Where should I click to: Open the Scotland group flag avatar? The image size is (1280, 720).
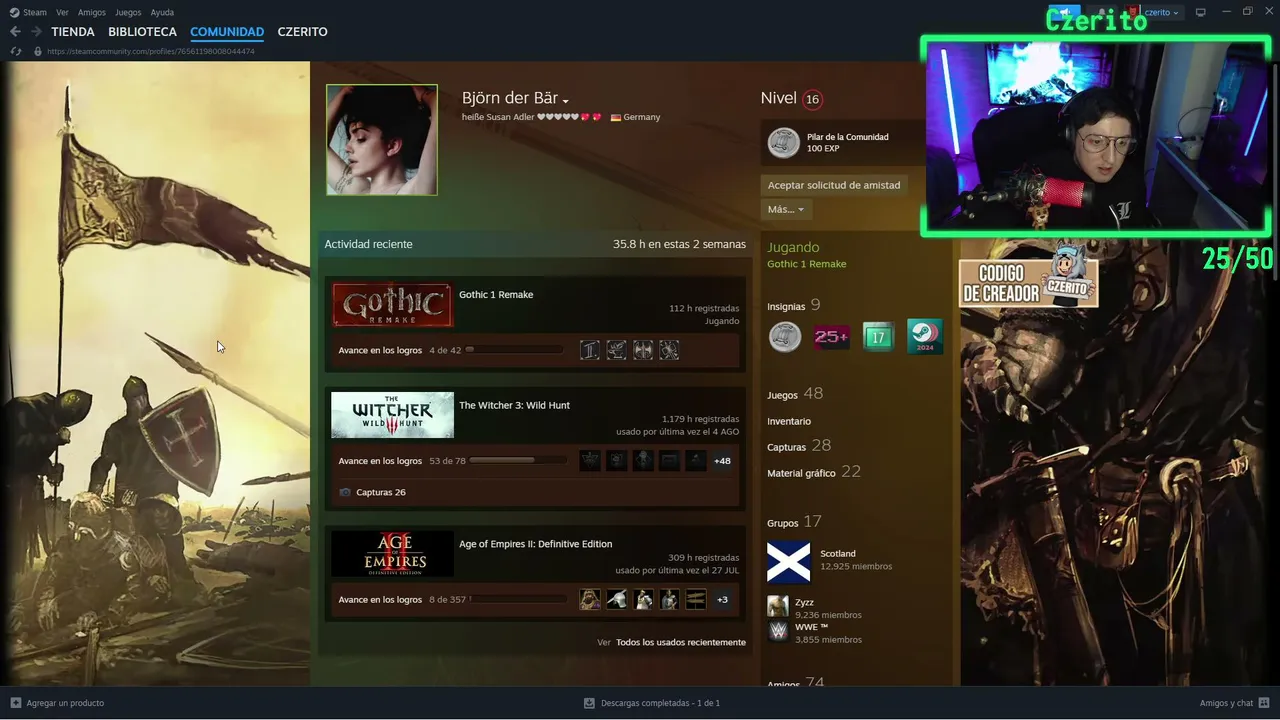click(788, 562)
